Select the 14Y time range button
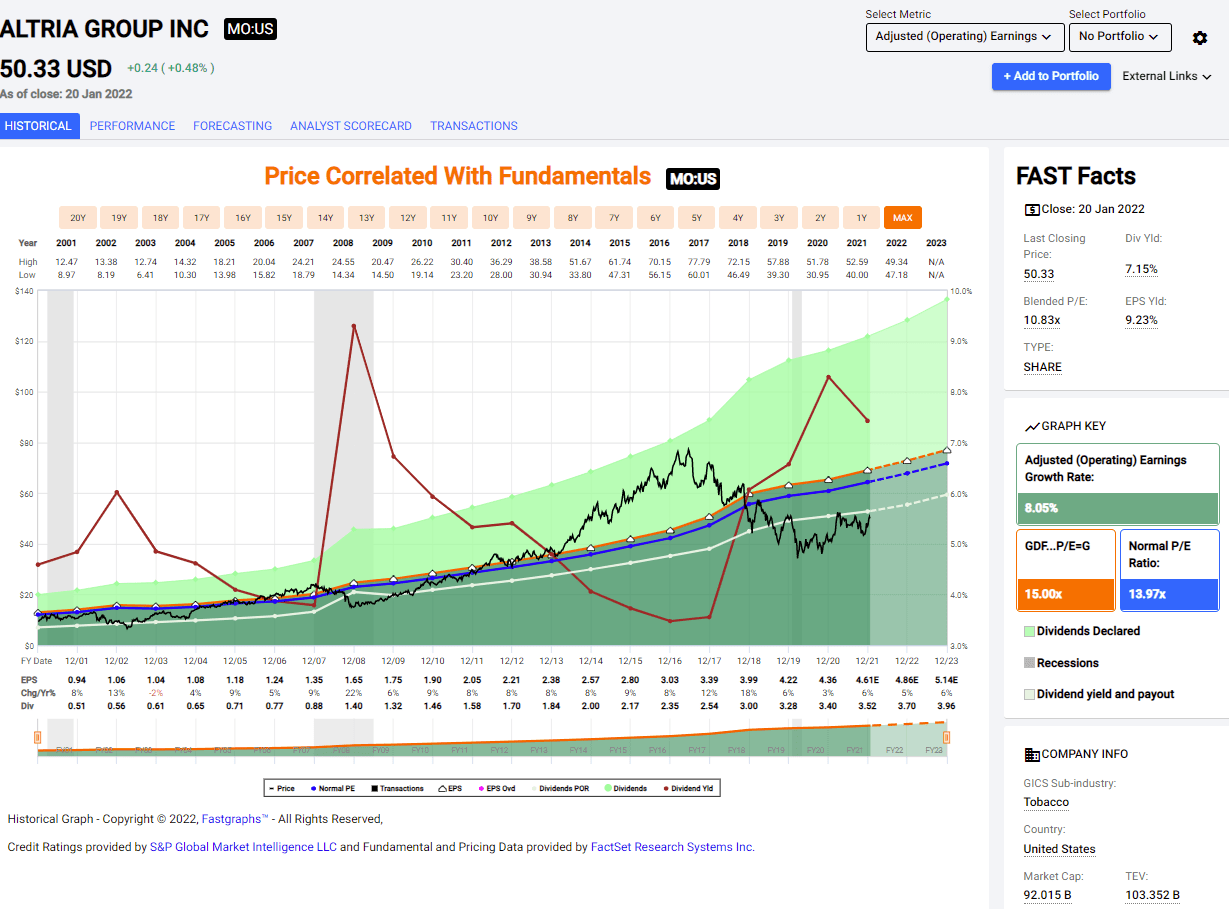Screen dimensions: 1229x909 click(326, 218)
